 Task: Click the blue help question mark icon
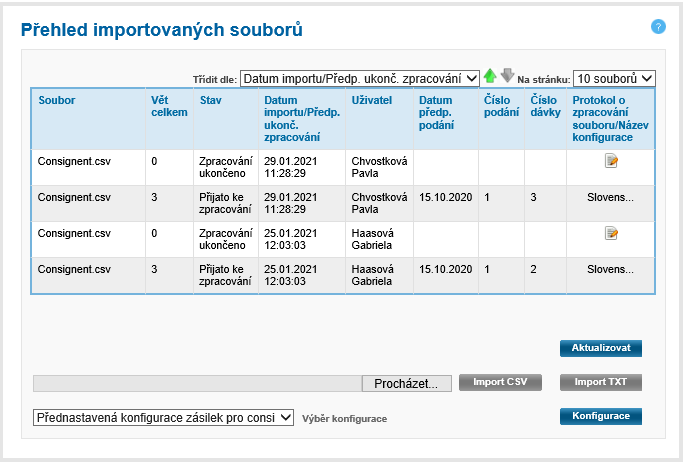[658, 26]
